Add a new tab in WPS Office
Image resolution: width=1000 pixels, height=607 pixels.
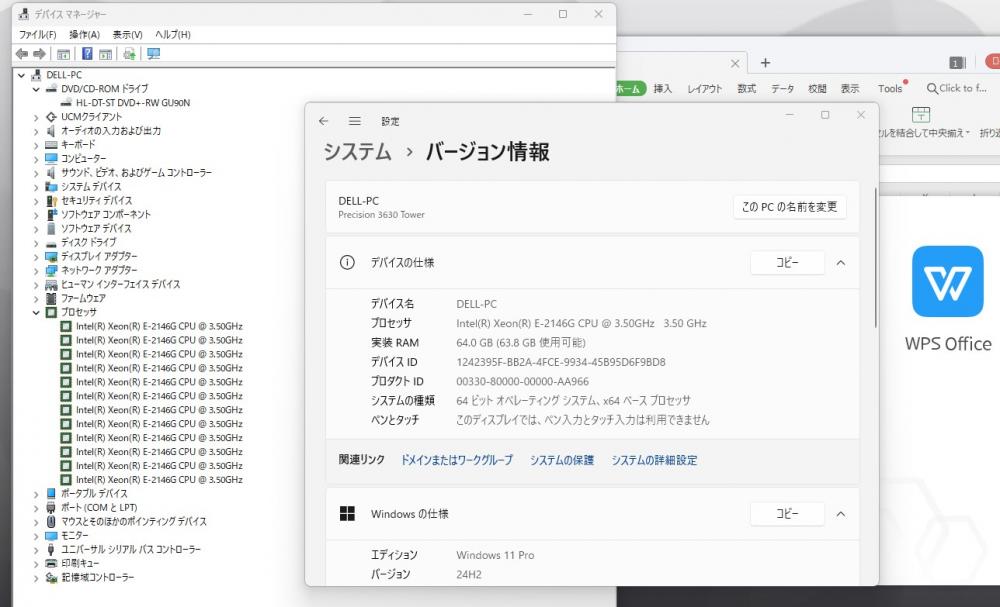(x=765, y=62)
